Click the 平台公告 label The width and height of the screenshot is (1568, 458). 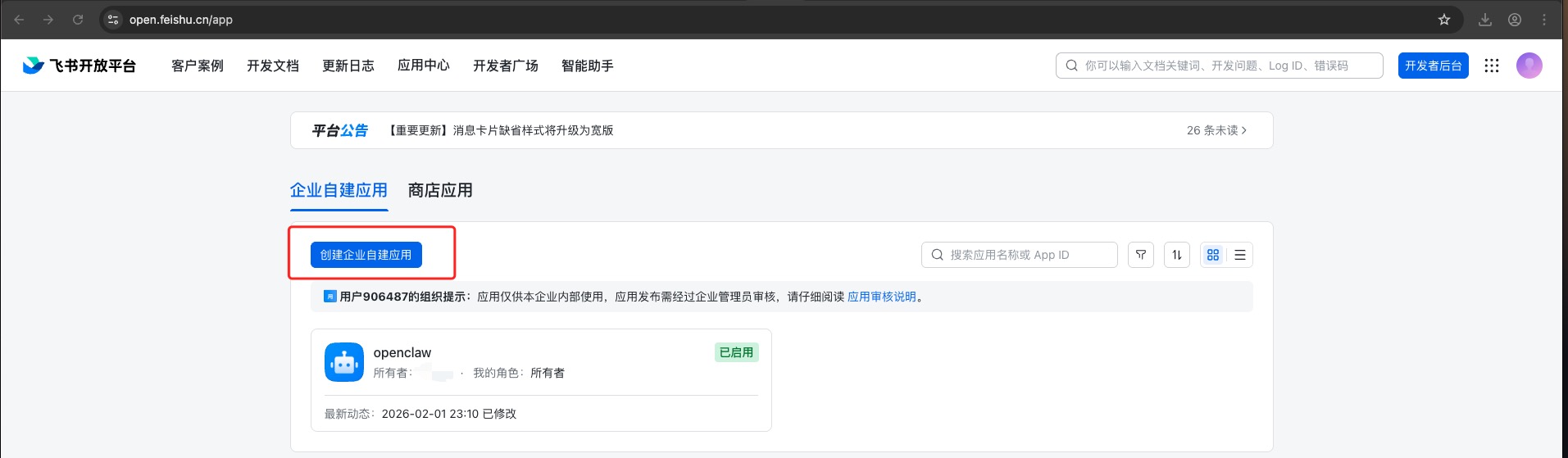[340, 130]
